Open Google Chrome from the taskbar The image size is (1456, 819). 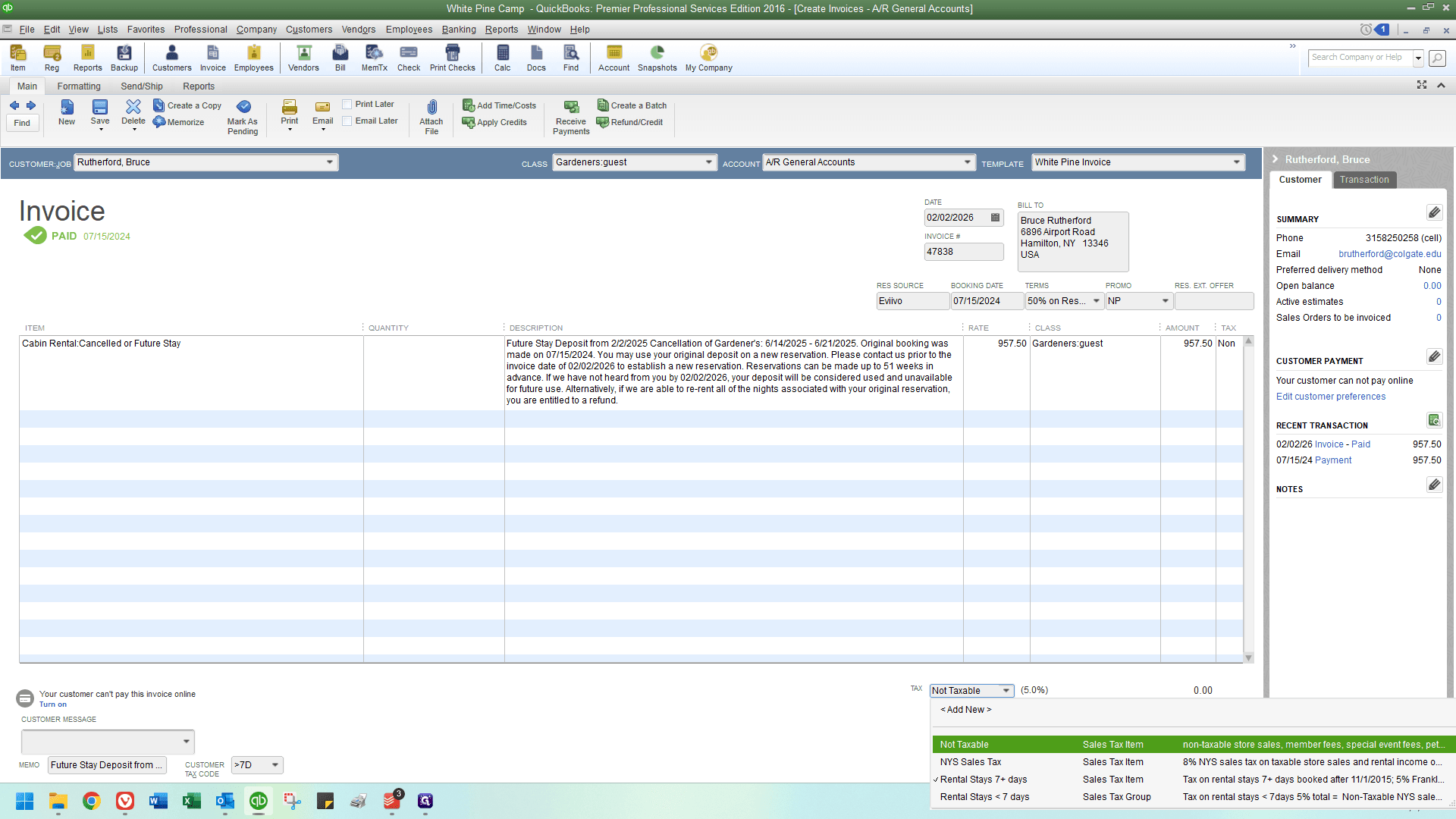[x=92, y=801]
